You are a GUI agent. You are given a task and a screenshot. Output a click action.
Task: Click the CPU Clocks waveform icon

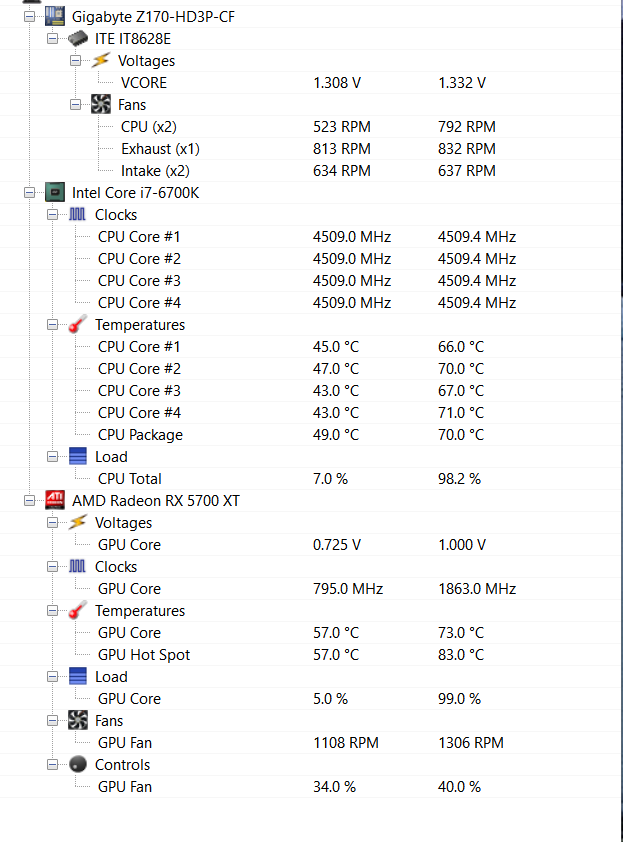click(78, 214)
